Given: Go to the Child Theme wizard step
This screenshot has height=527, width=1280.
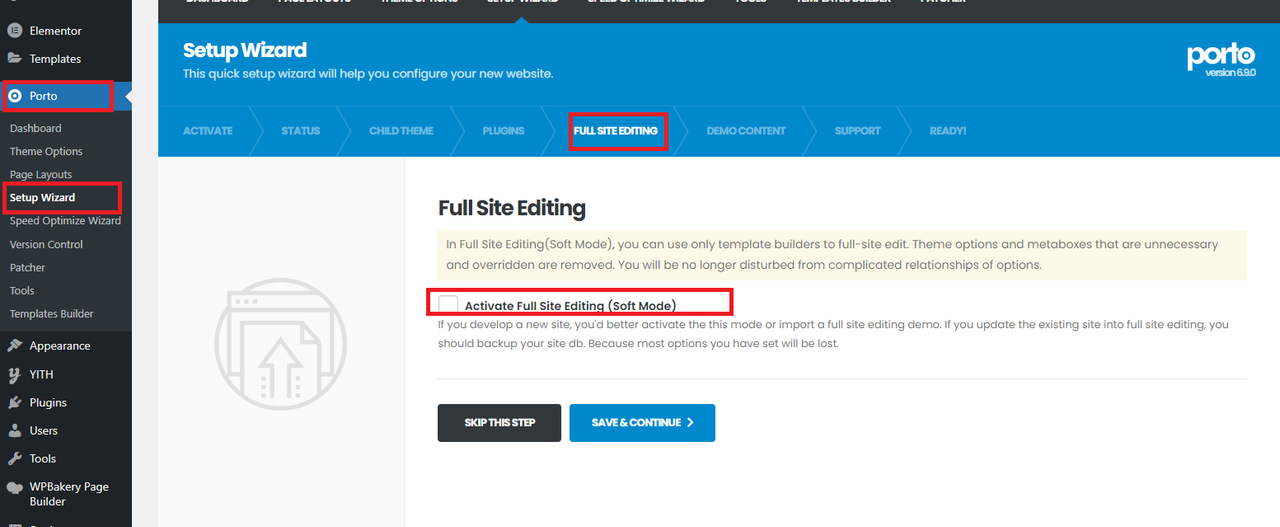Looking at the screenshot, I should (401, 131).
